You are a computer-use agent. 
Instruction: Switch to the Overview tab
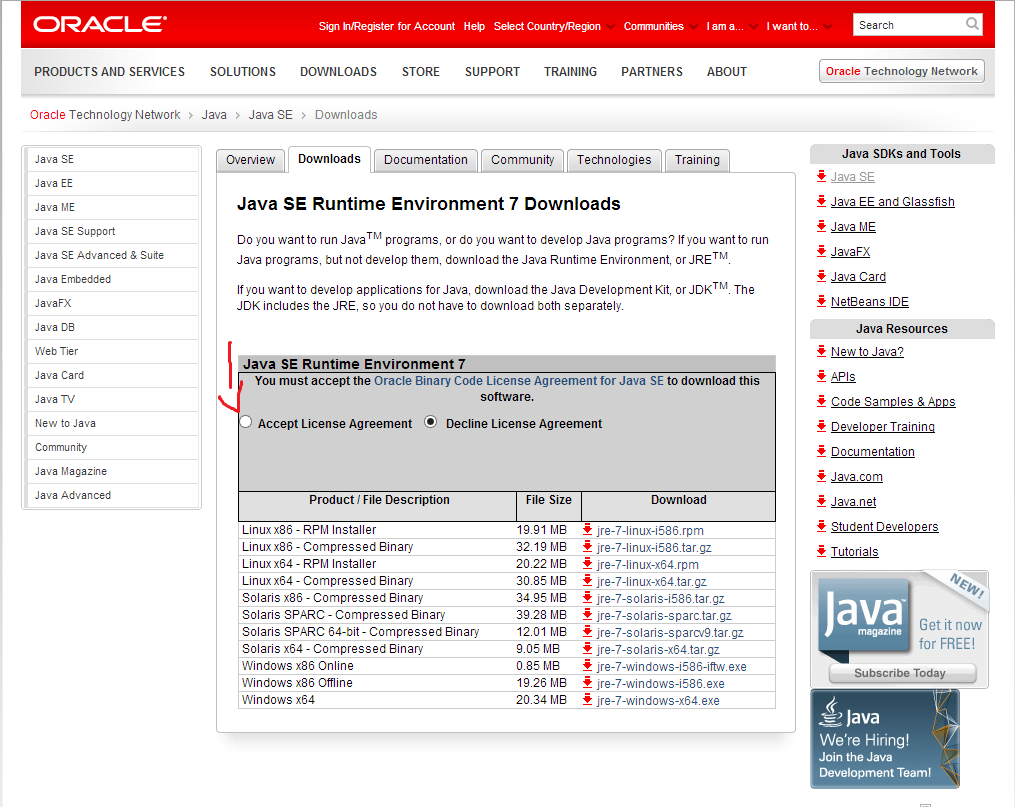pyautogui.click(x=251, y=160)
